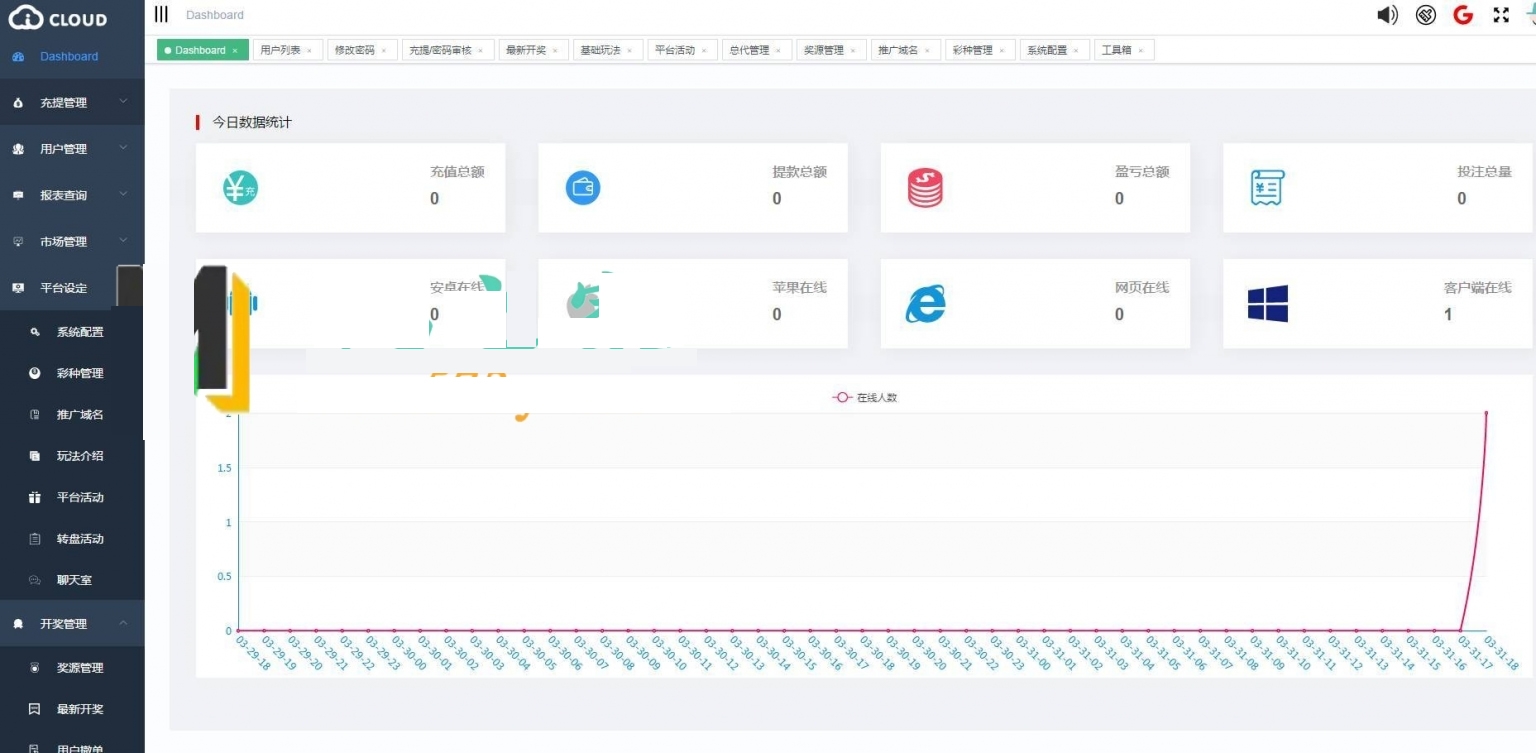The image size is (1536, 753).
Task: Open 聊天室 in the sidebar
Action: click(74, 580)
